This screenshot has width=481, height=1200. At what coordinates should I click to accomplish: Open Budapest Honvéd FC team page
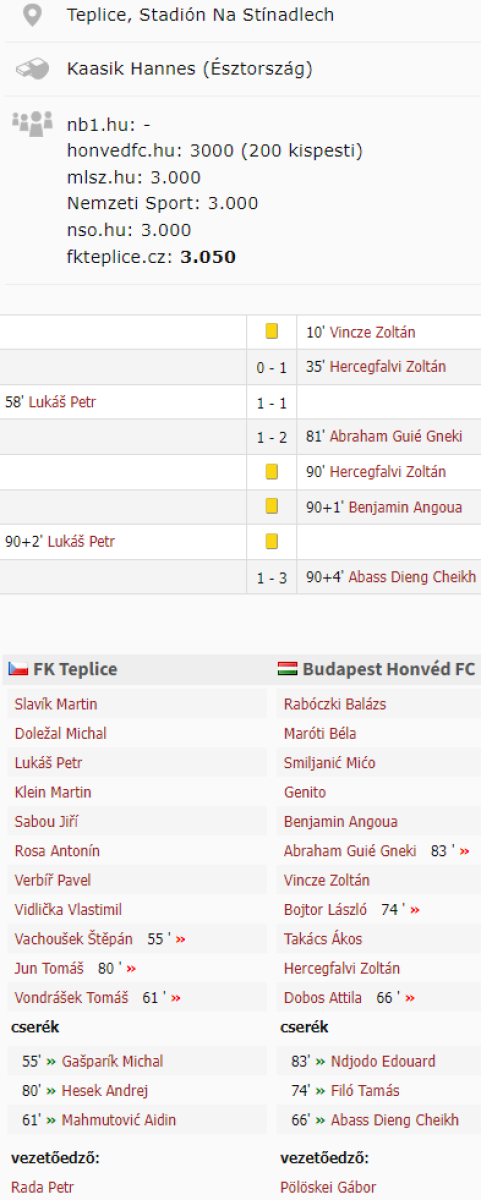[x=389, y=669]
